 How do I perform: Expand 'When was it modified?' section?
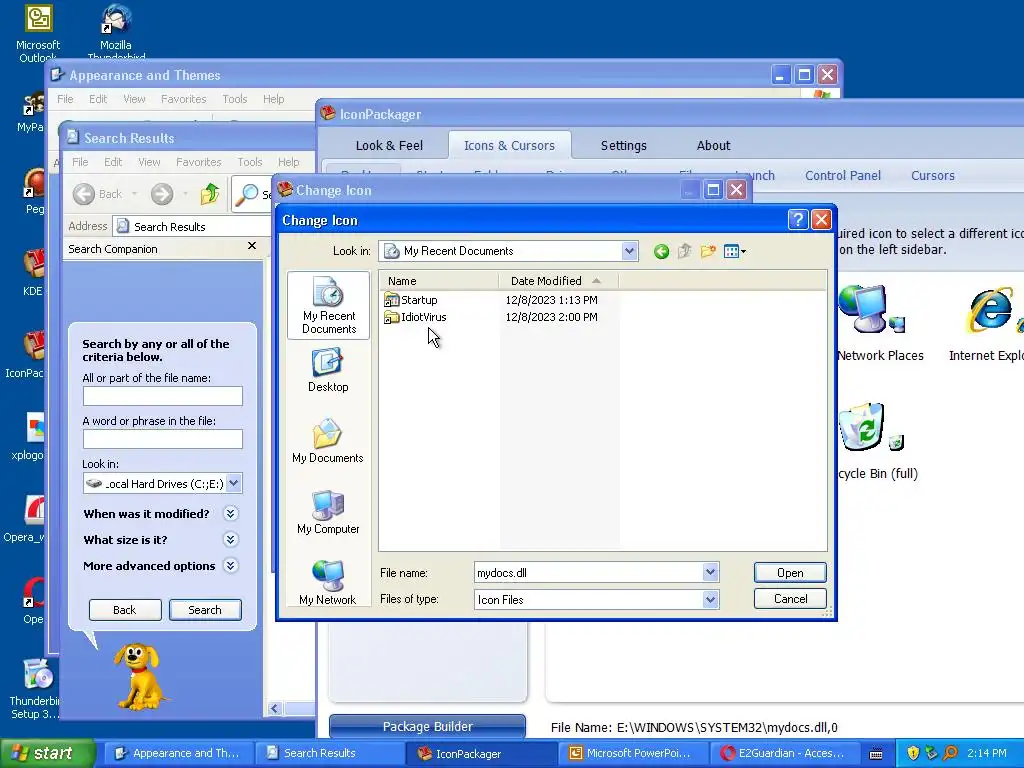tap(231, 513)
